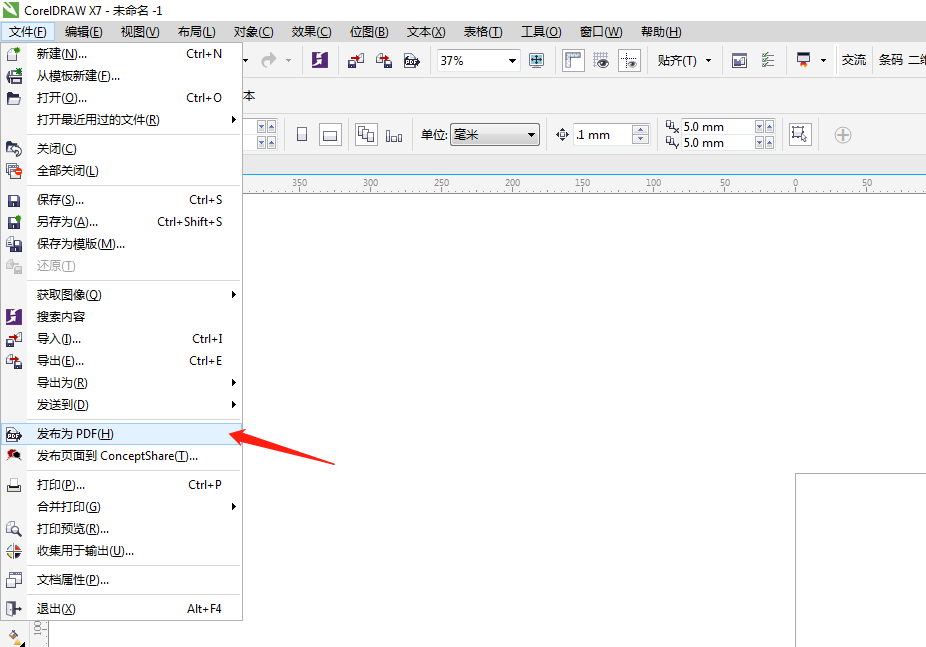Select landscape page orientation icon
The width and height of the screenshot is (926, 647).
pyautogui.click(x=330, y=135)
